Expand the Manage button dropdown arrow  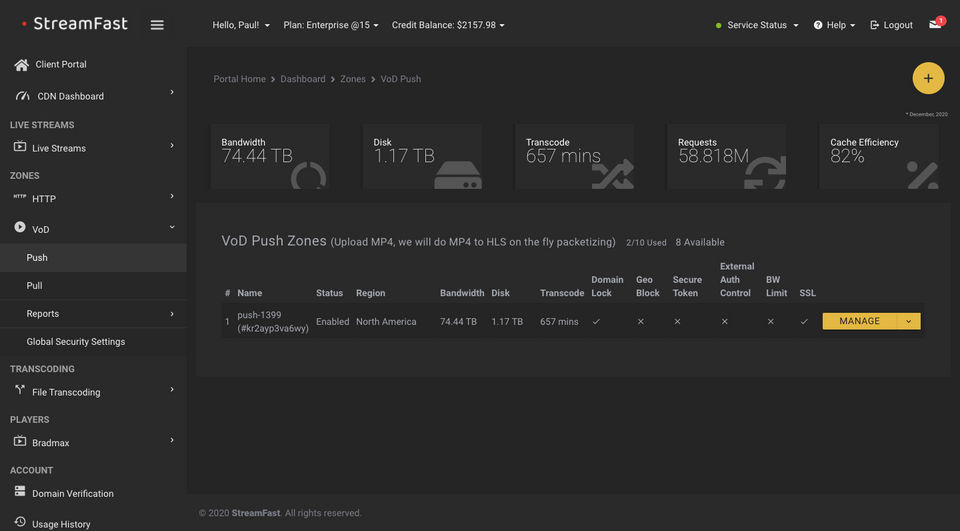(x=909, y=321)
